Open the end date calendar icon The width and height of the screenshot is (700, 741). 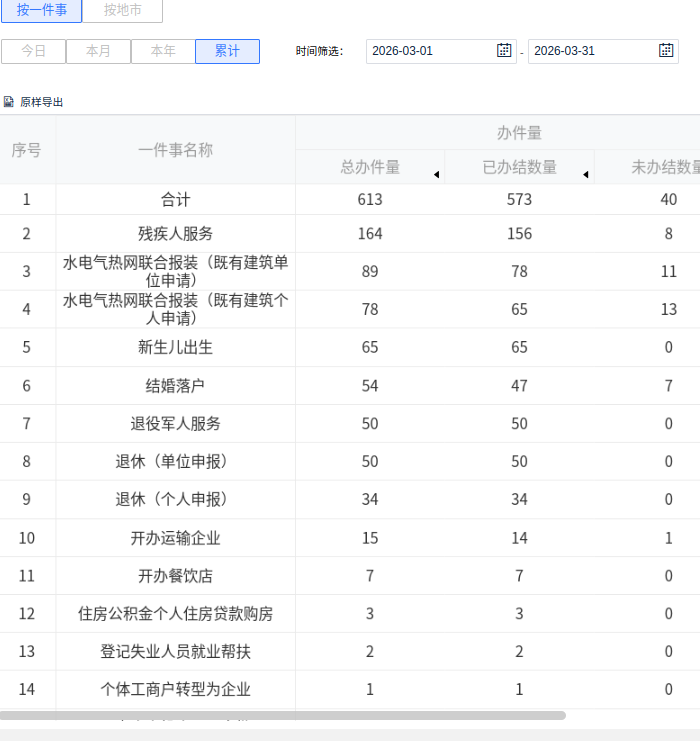(666, 51)
